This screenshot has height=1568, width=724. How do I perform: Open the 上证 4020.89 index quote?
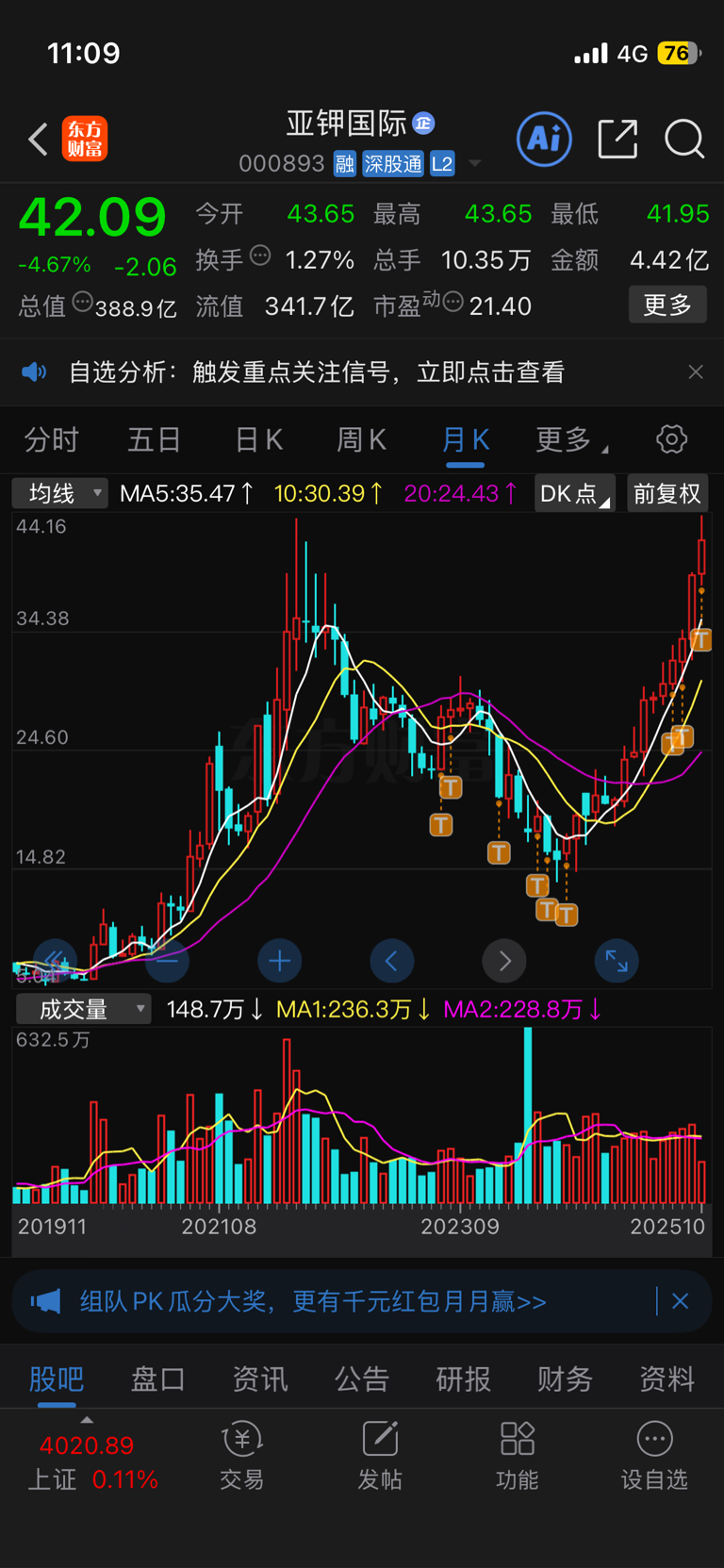pos(92,1462)
